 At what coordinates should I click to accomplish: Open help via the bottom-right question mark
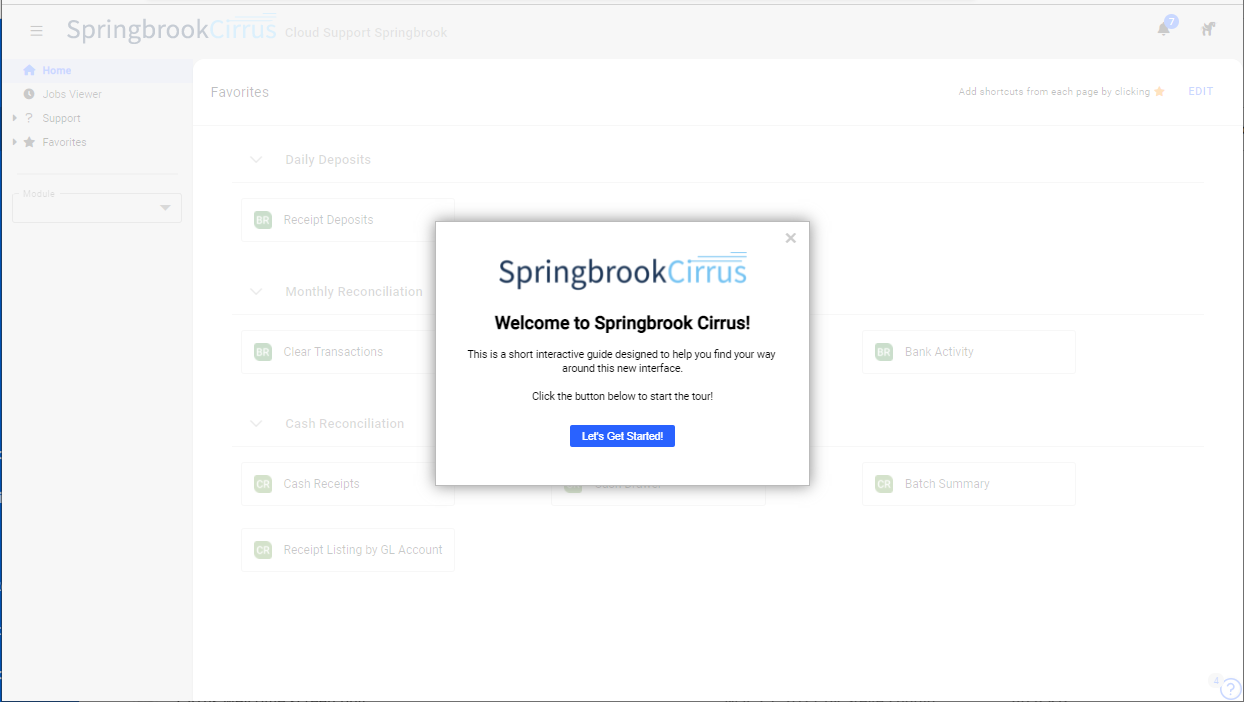click(x=1231, y=688)
